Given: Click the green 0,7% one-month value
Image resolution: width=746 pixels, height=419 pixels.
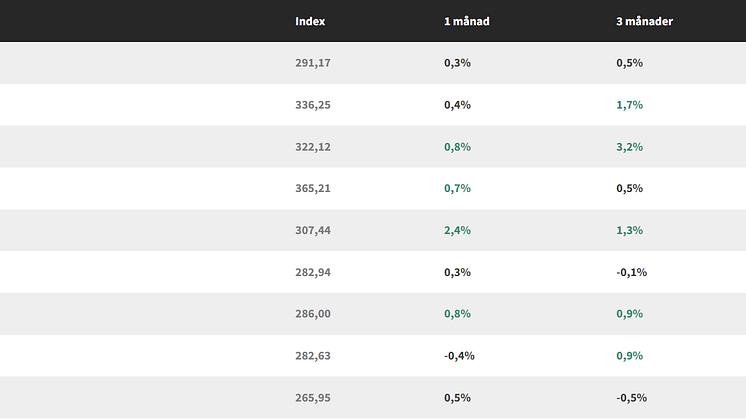Looking at the screenshot, I should pos(457,188).
